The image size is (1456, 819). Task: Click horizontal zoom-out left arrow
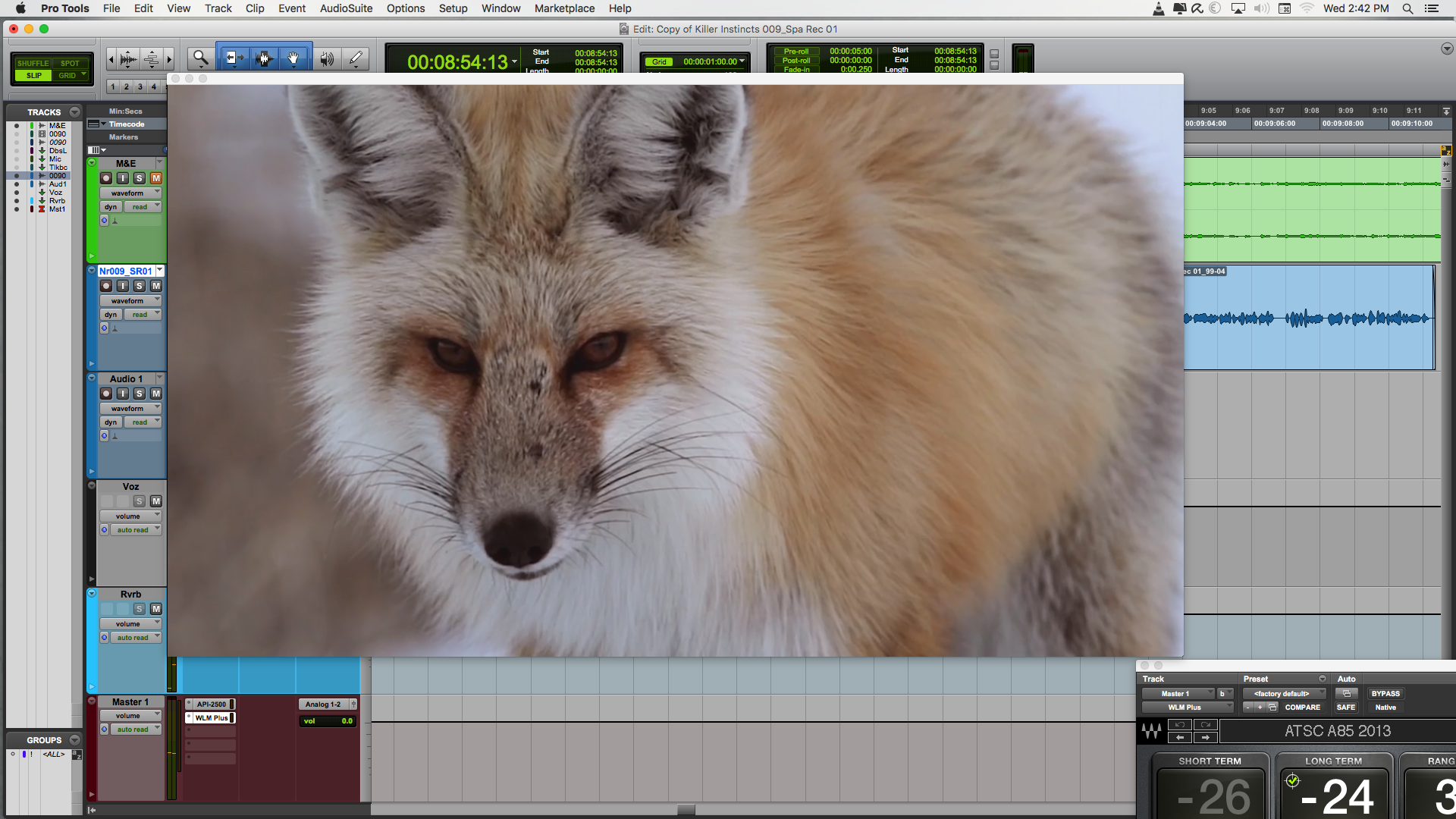(111, 58)
